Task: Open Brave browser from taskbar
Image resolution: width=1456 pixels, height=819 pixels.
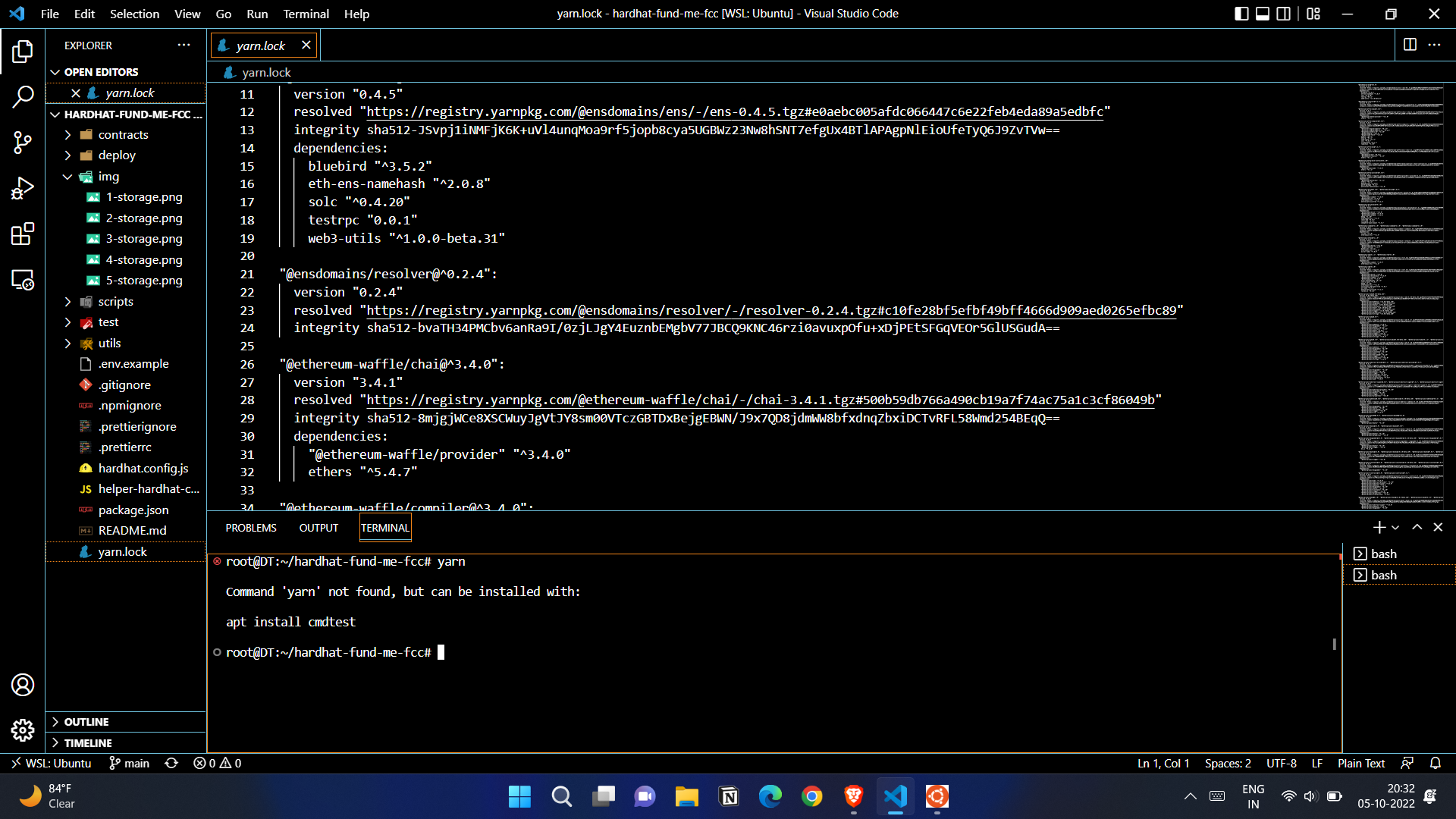Action: click(x=853, y=796)
